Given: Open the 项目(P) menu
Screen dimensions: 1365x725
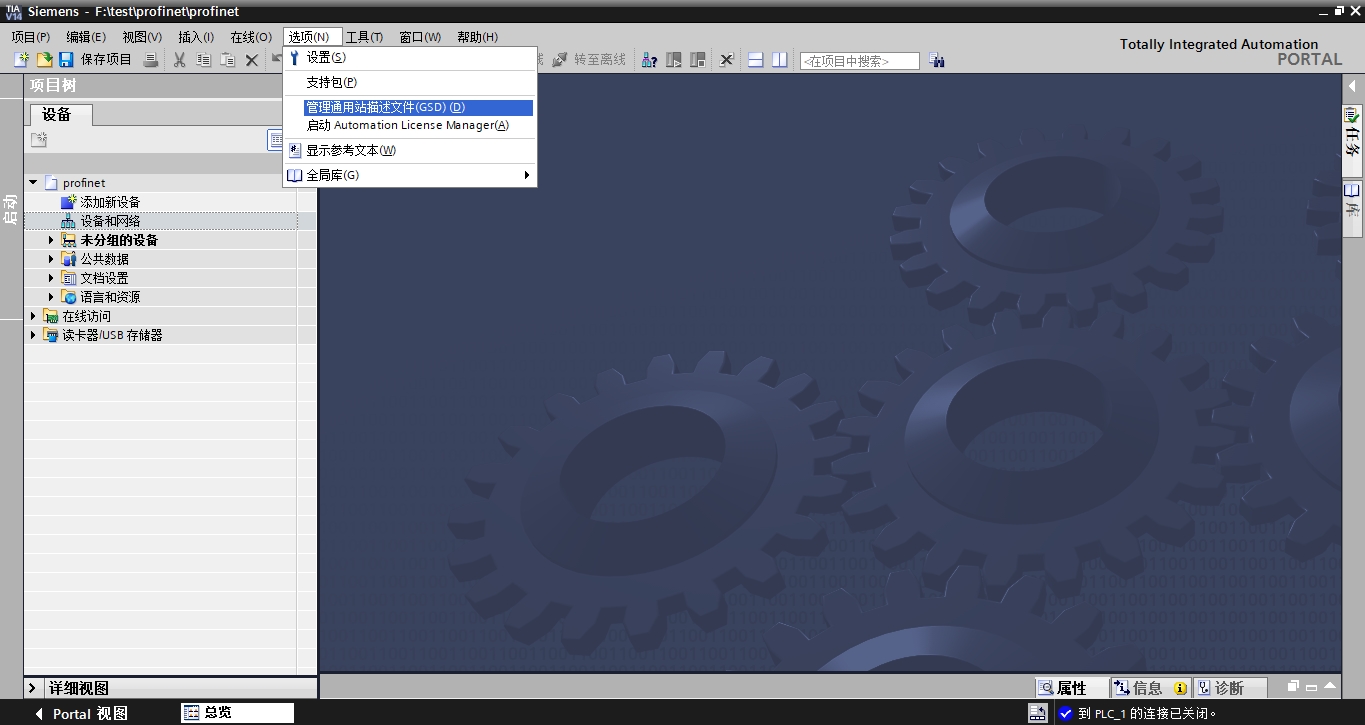Looking at the screenshot, I should (30, 37).
